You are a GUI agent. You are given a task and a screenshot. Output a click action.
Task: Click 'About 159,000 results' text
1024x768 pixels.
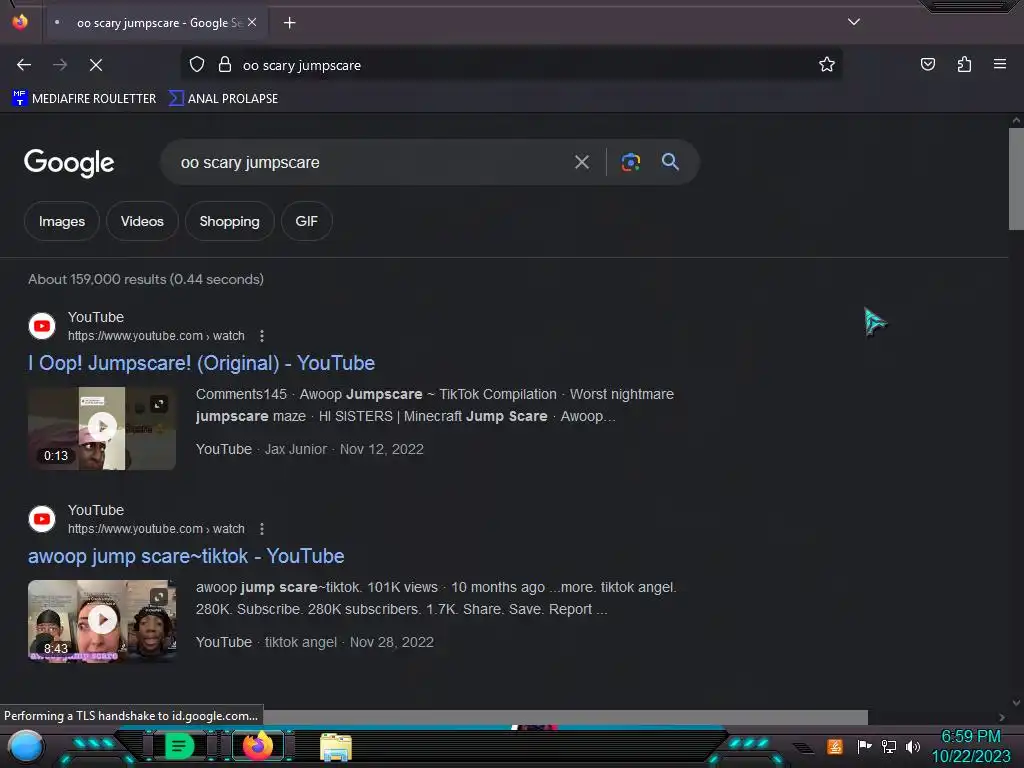click(x=146, y=280)
